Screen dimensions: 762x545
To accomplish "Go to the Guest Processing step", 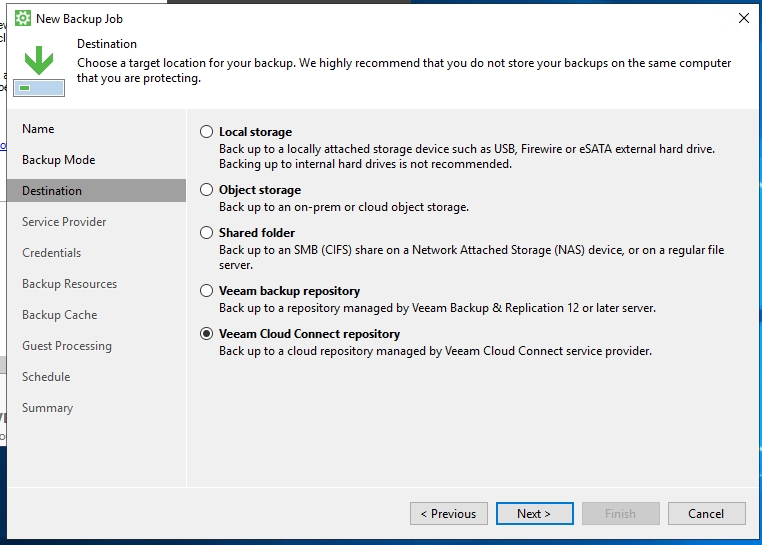I will [67, 346].
